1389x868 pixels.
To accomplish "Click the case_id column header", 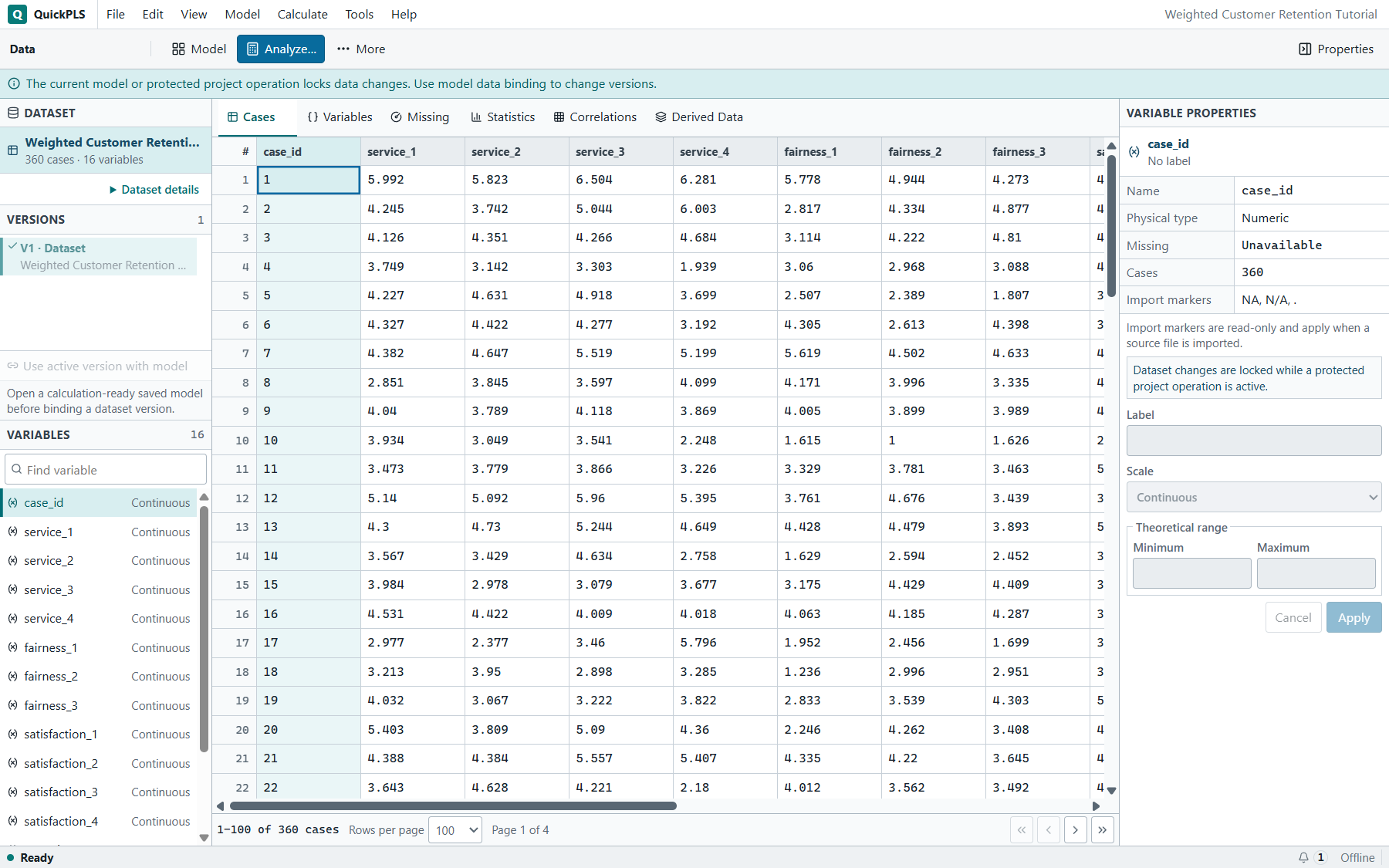I will (x=308, y=151).
